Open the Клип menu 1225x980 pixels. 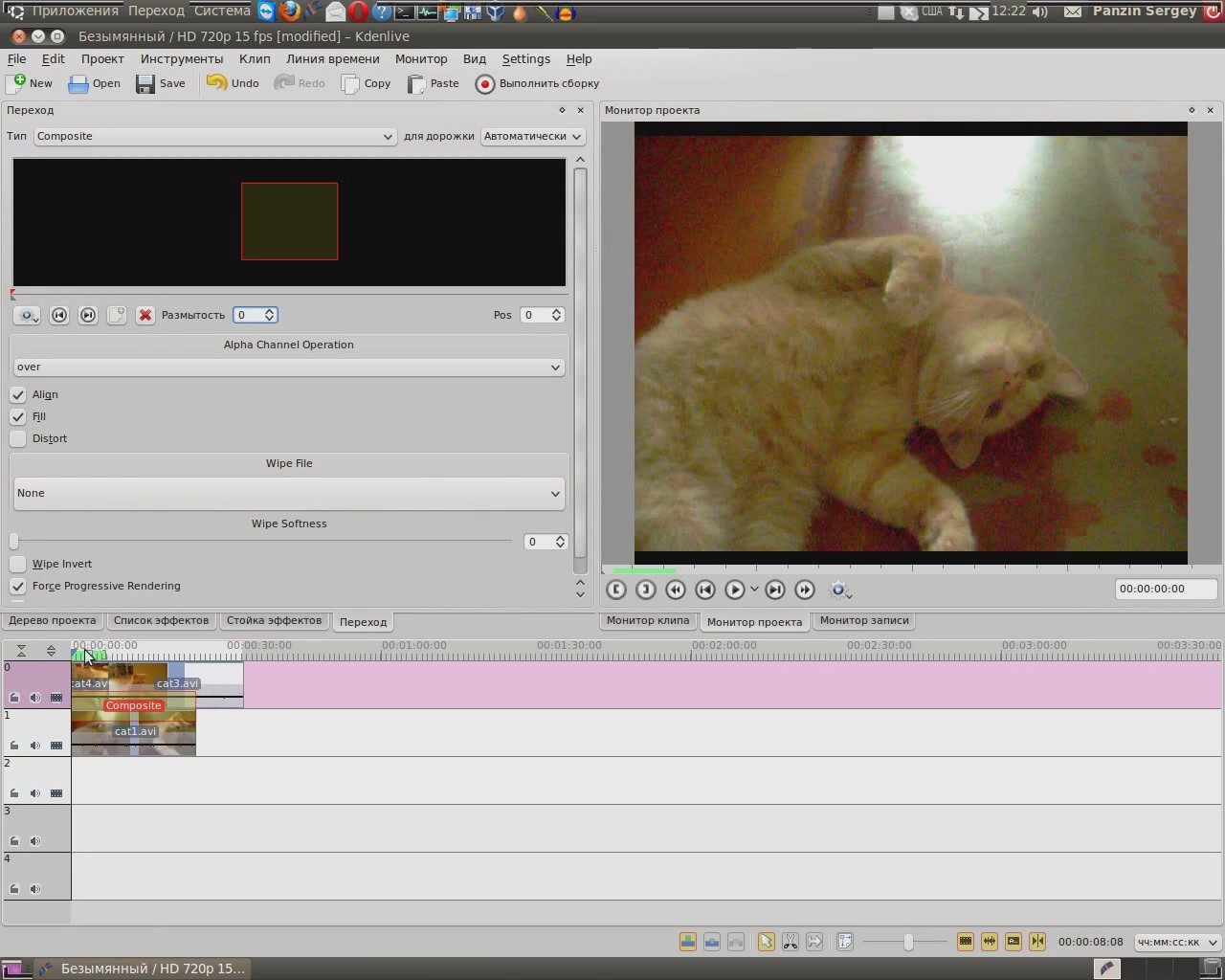pos(255,59)
